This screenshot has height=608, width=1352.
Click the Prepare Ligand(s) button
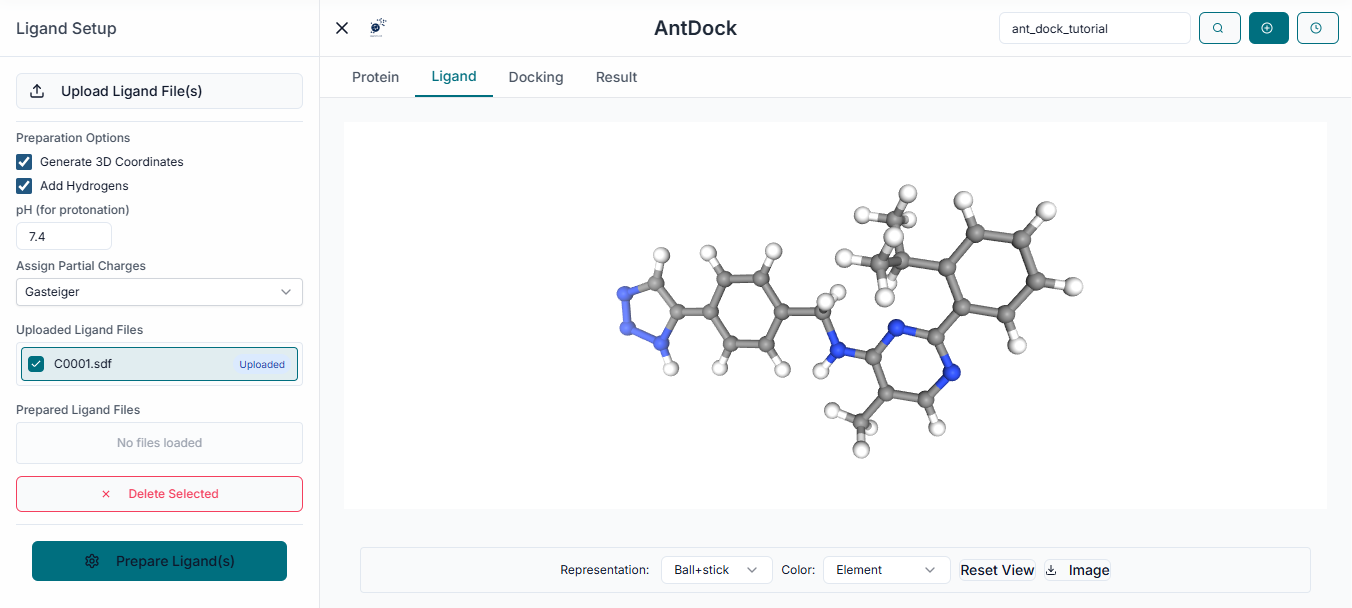(x=159, y=561)
